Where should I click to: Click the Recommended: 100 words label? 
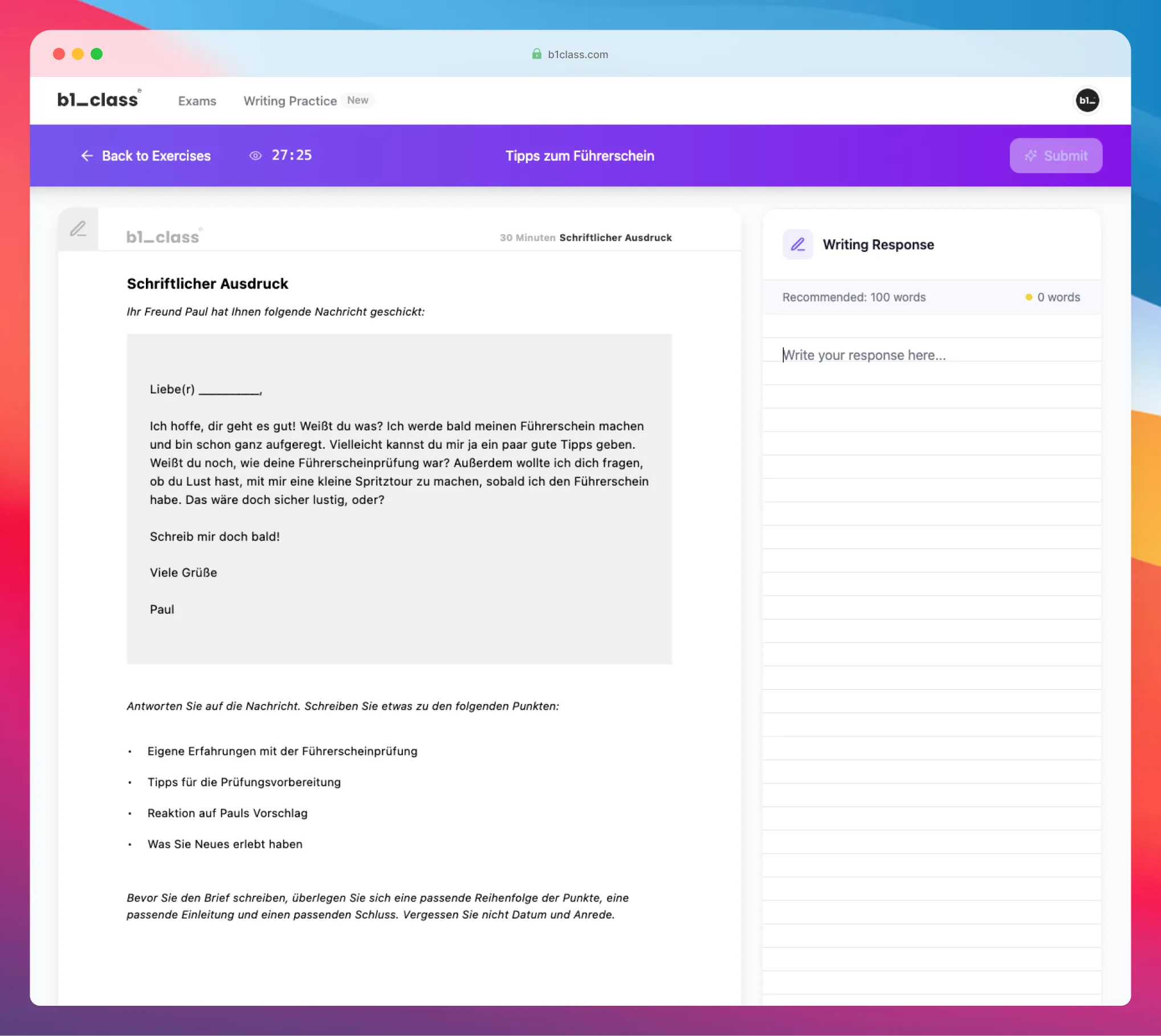point(854,297)
